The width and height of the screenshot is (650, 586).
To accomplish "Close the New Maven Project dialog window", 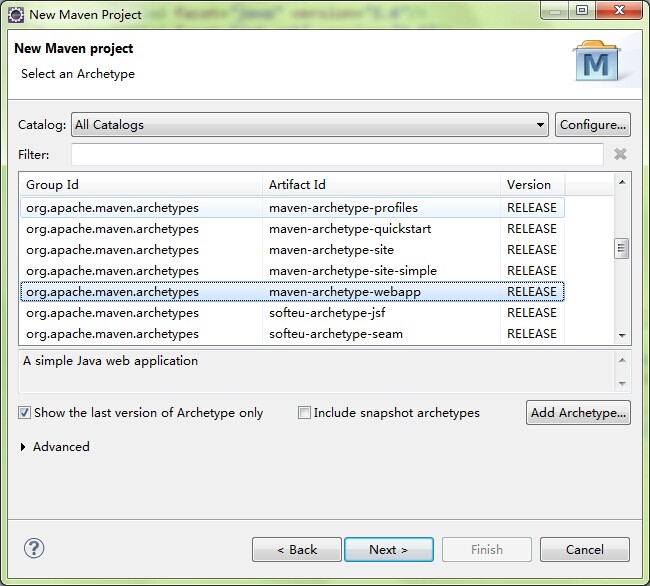I will pos(619,10).
